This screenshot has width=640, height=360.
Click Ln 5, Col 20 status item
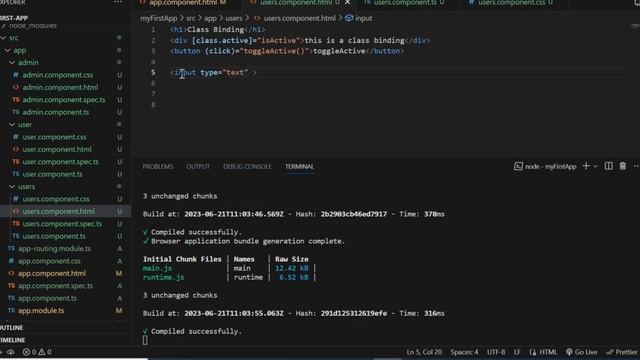click(424, 352)
